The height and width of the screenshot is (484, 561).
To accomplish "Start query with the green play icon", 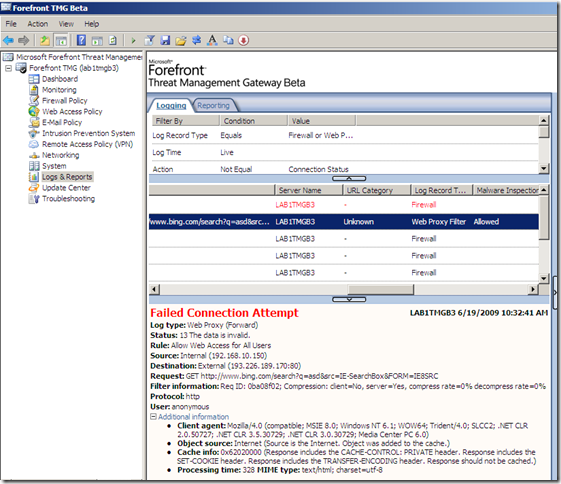I will point(133,40).
